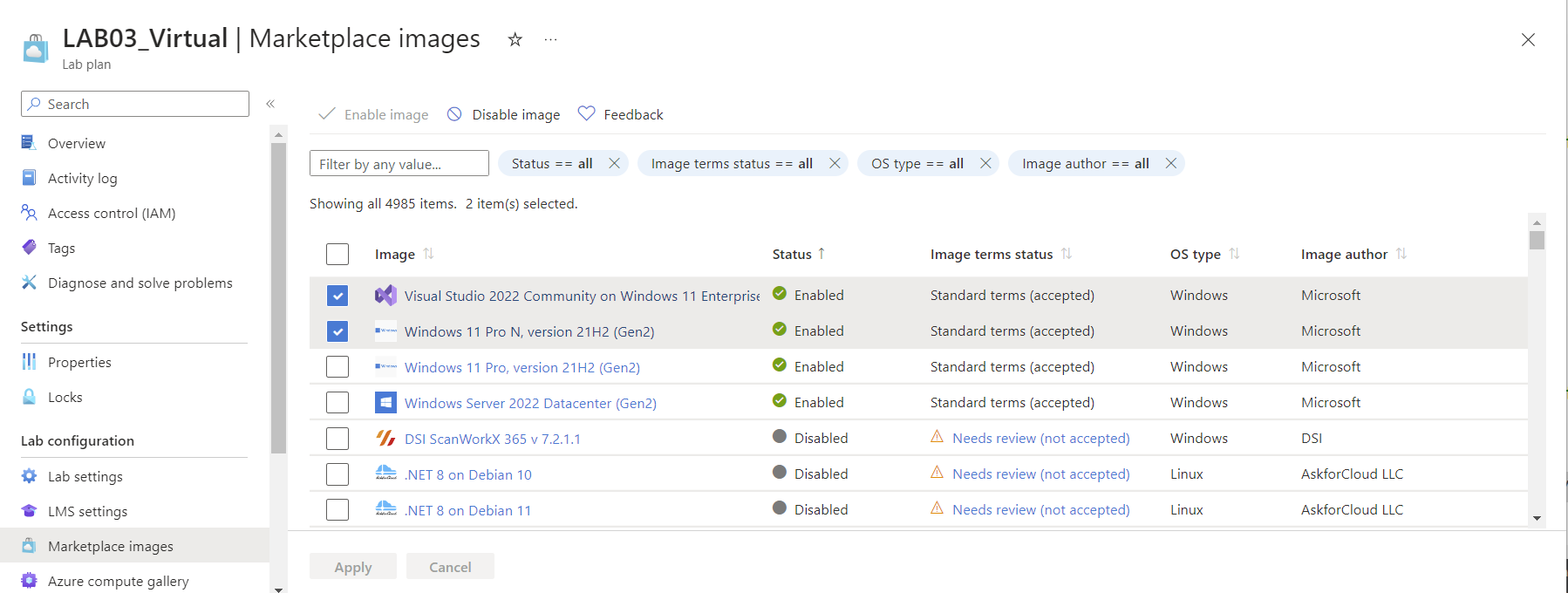Check the Windows 11 Pro 21H2 image

(337, 367)
